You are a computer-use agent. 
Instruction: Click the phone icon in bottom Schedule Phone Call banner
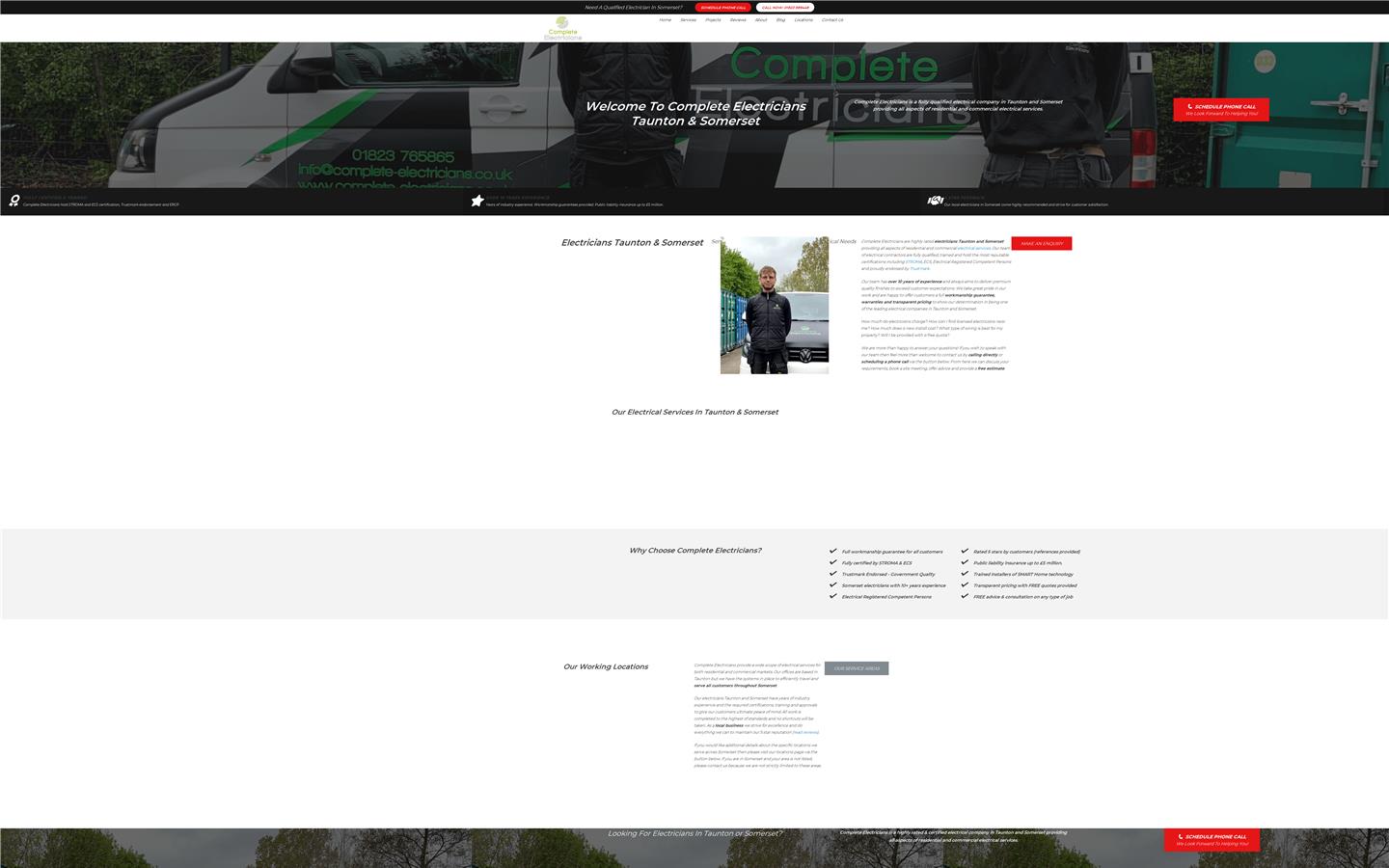click(x=1179, y=836)
